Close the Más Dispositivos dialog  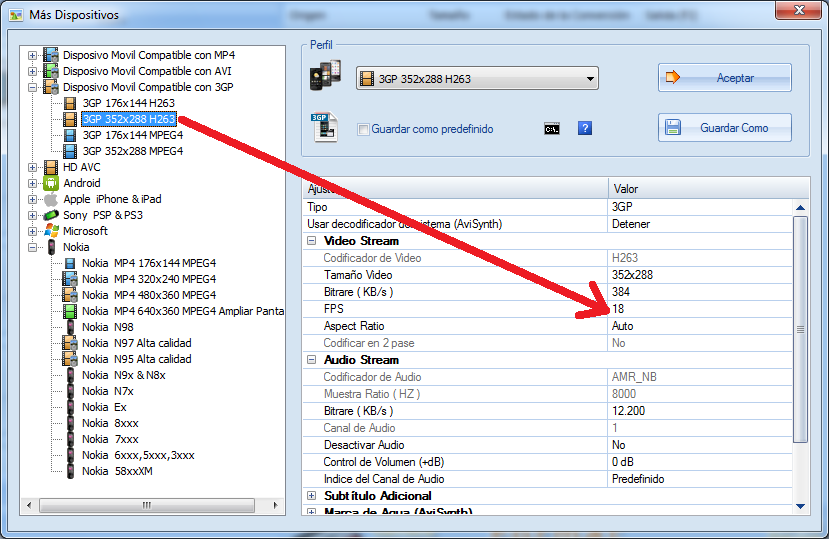[799, 10]
